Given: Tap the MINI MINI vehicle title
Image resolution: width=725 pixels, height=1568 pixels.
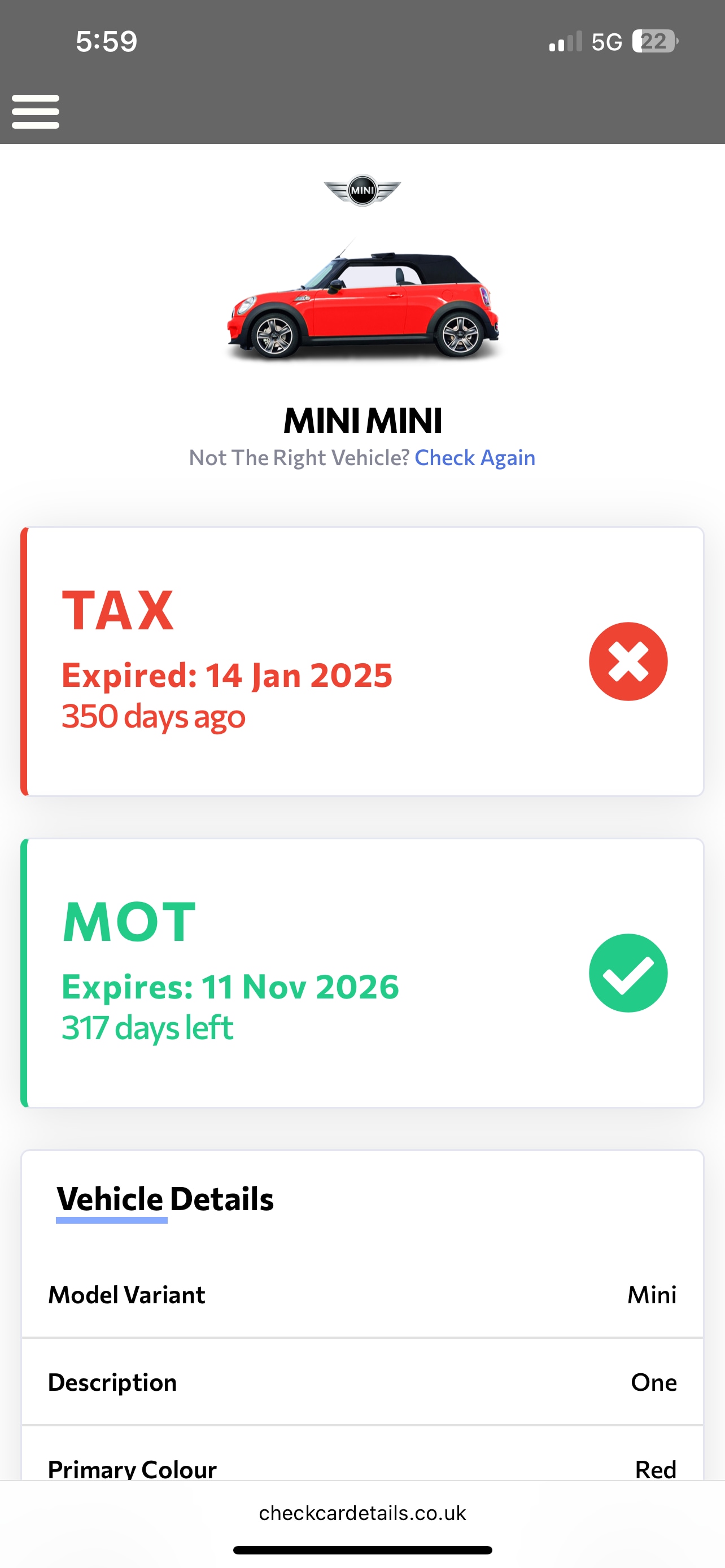Looking at the screenshot, I should 363,421.
